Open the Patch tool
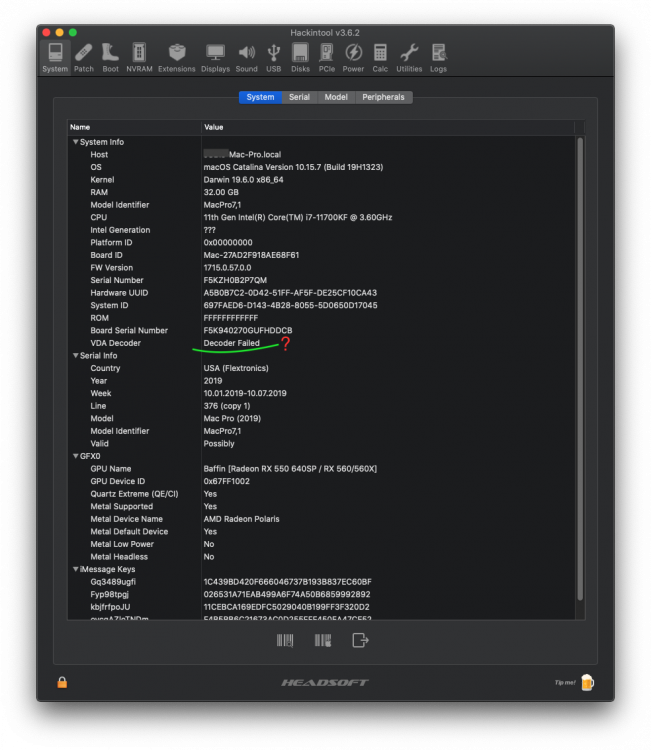 [x=84, y=58]
